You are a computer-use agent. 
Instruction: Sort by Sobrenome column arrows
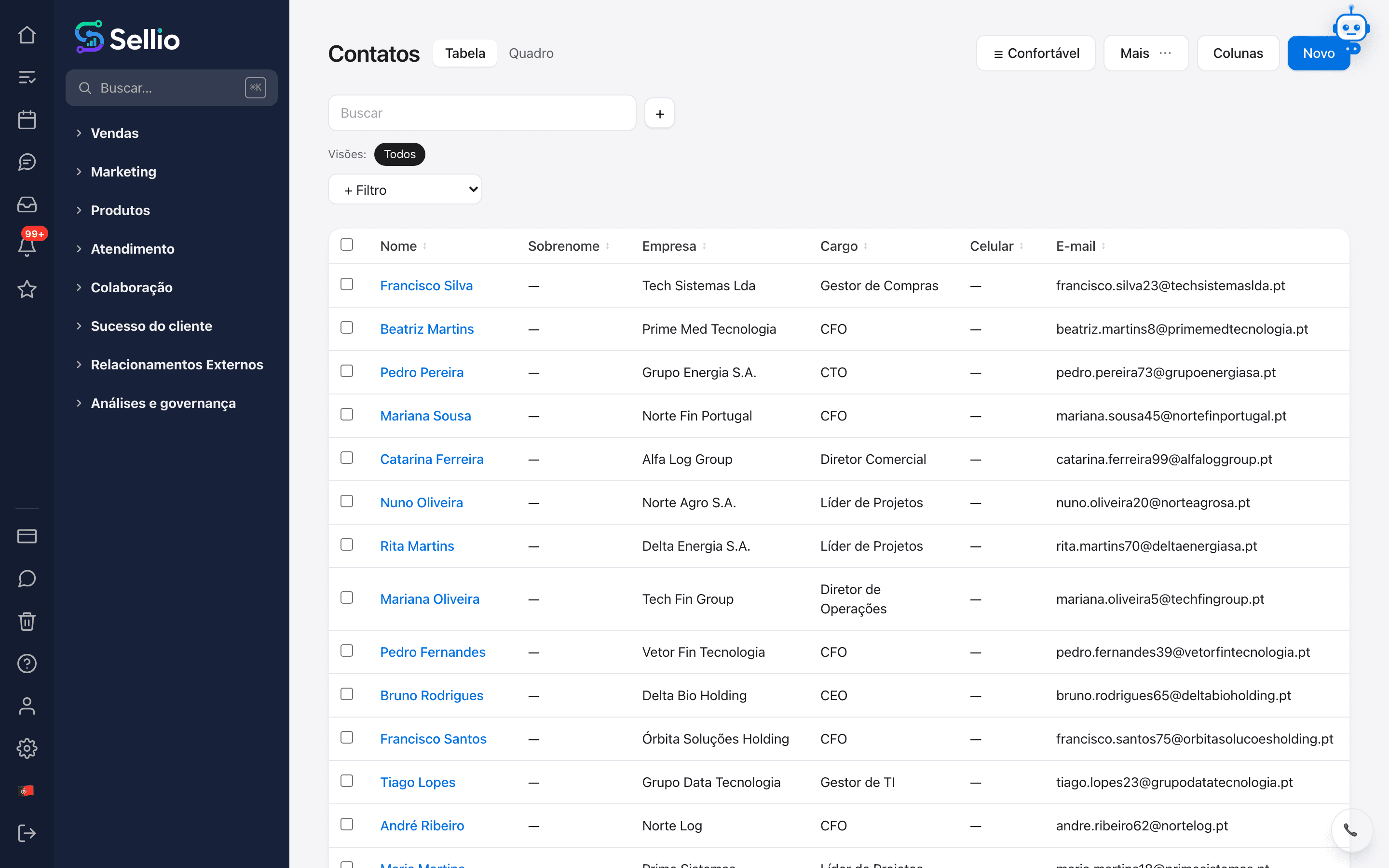point(607,246)
